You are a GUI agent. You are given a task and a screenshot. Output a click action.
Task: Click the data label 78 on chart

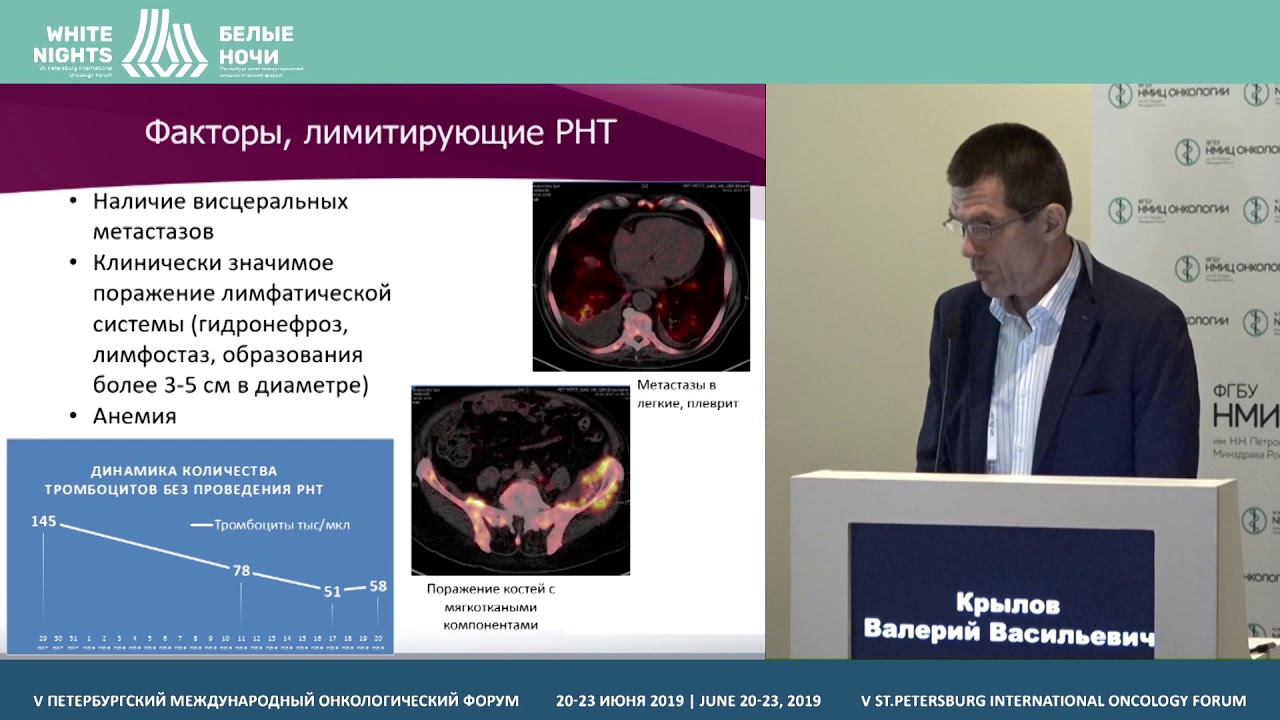pyautogui.click(x=241, y=570)
